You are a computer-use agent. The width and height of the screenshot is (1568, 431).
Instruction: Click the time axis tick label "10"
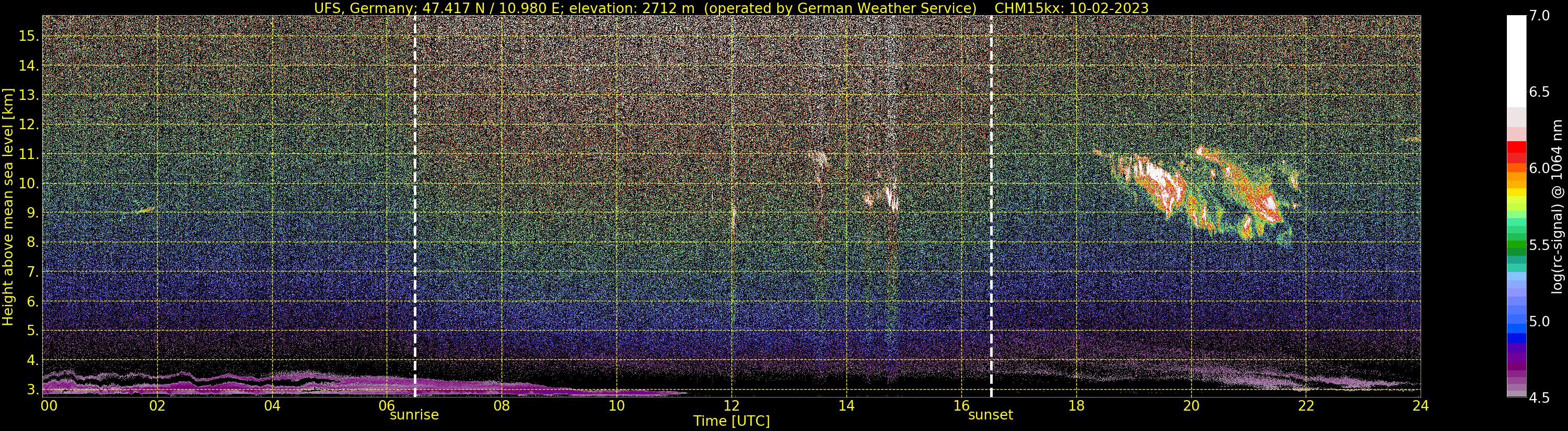(x=617, y=405)
